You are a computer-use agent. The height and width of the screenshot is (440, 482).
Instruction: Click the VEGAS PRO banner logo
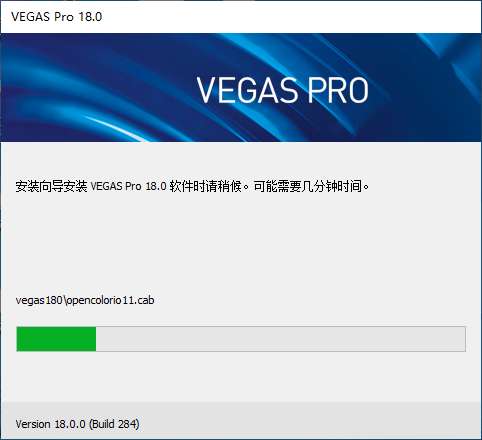pos(282,90)
